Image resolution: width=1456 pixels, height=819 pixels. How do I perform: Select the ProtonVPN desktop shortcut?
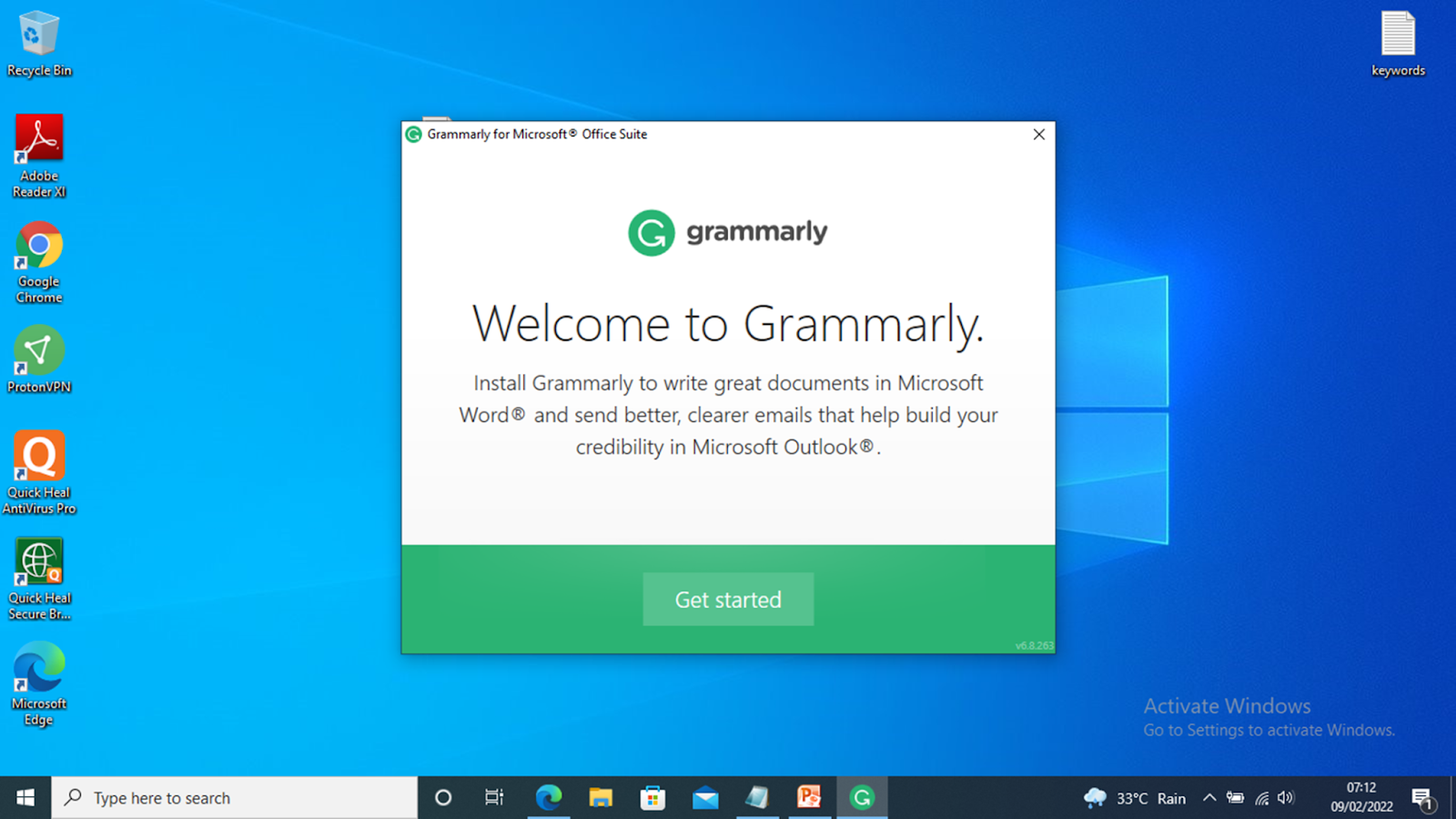point(39,360)
